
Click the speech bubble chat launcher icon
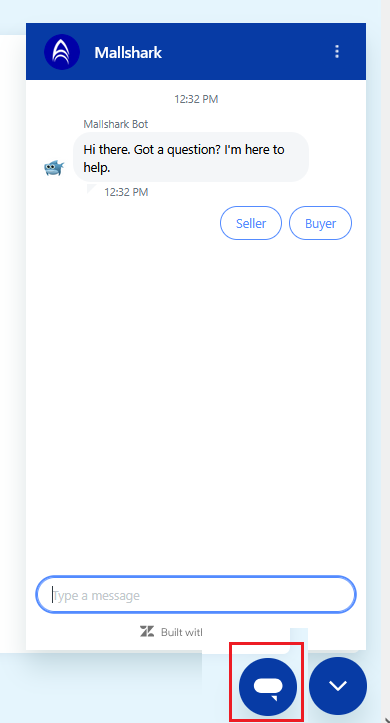pos(268,686)
